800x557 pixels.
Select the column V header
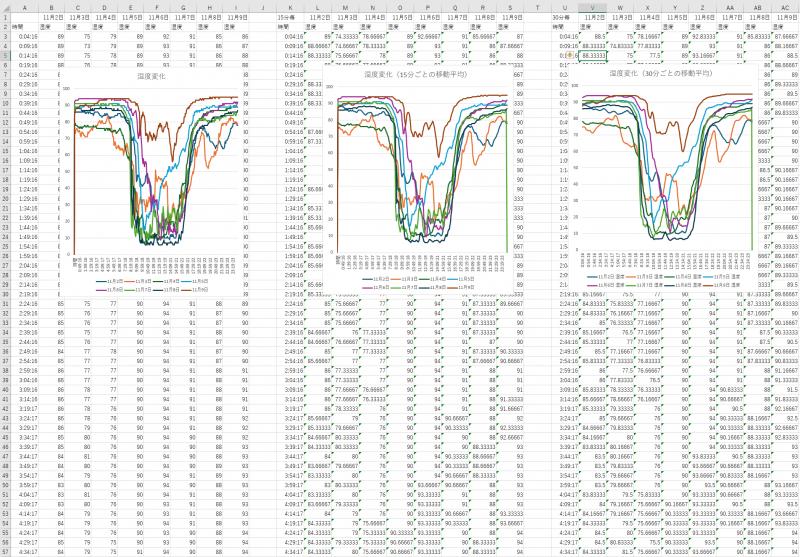click(593, 5)
